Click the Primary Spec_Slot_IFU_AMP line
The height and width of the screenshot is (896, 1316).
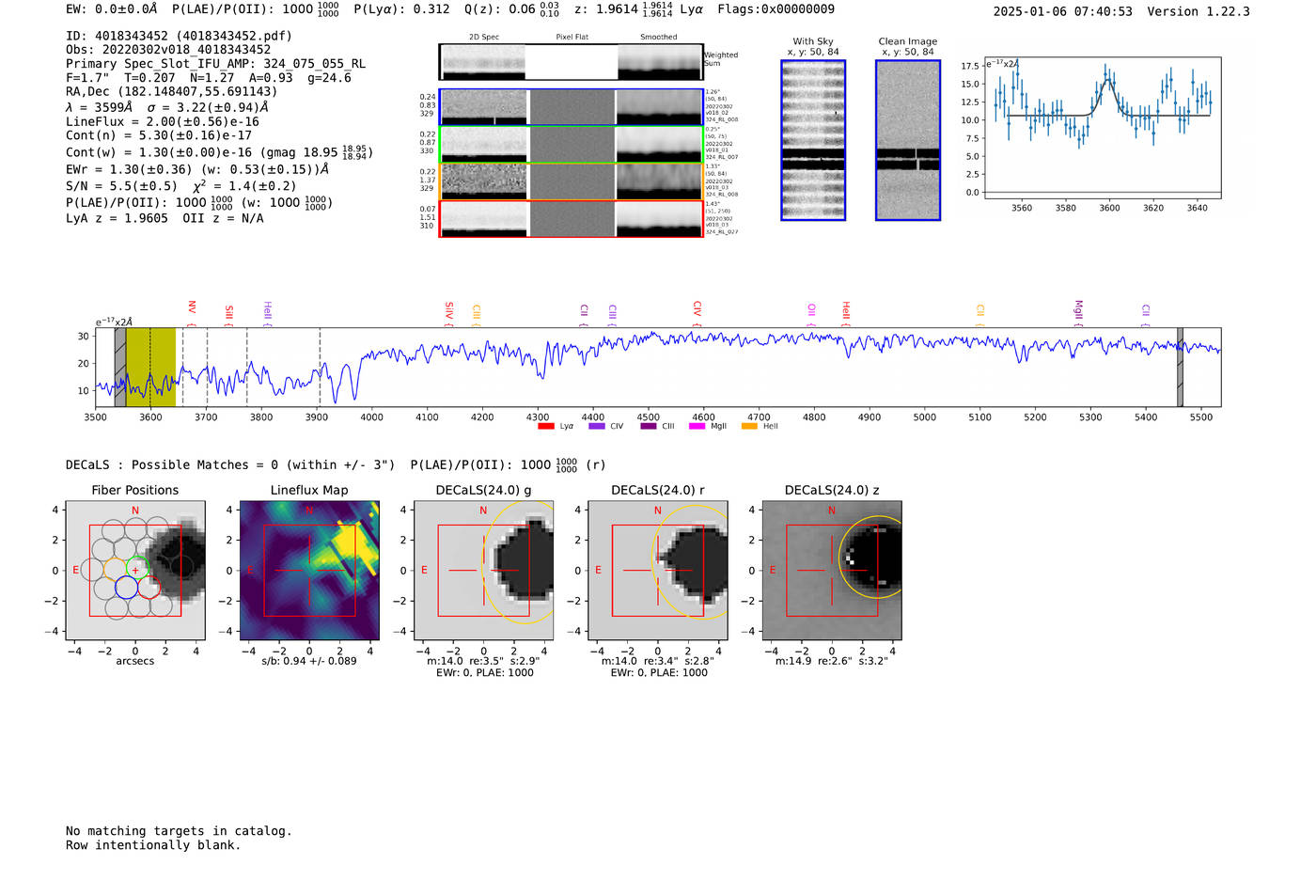click(216, 64)
